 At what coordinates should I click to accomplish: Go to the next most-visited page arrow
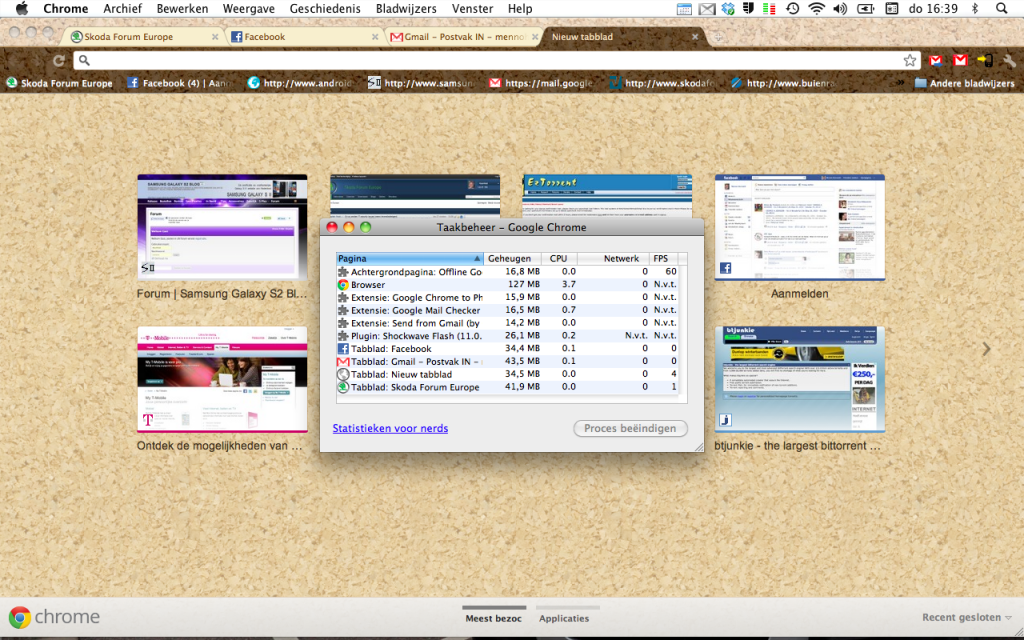click(986, 349)
